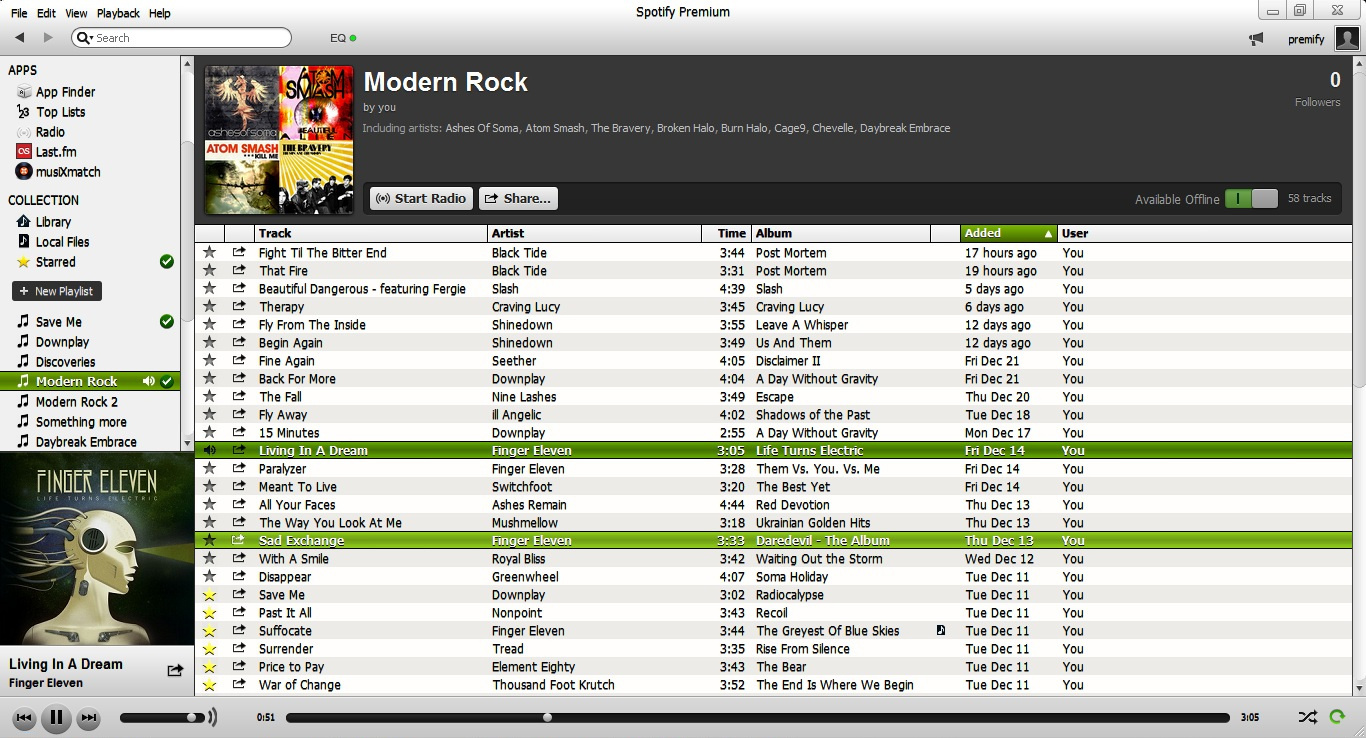Sort by the Artist column header
Viewport: 1366px width, 738px height.
(x=595, y=233)
